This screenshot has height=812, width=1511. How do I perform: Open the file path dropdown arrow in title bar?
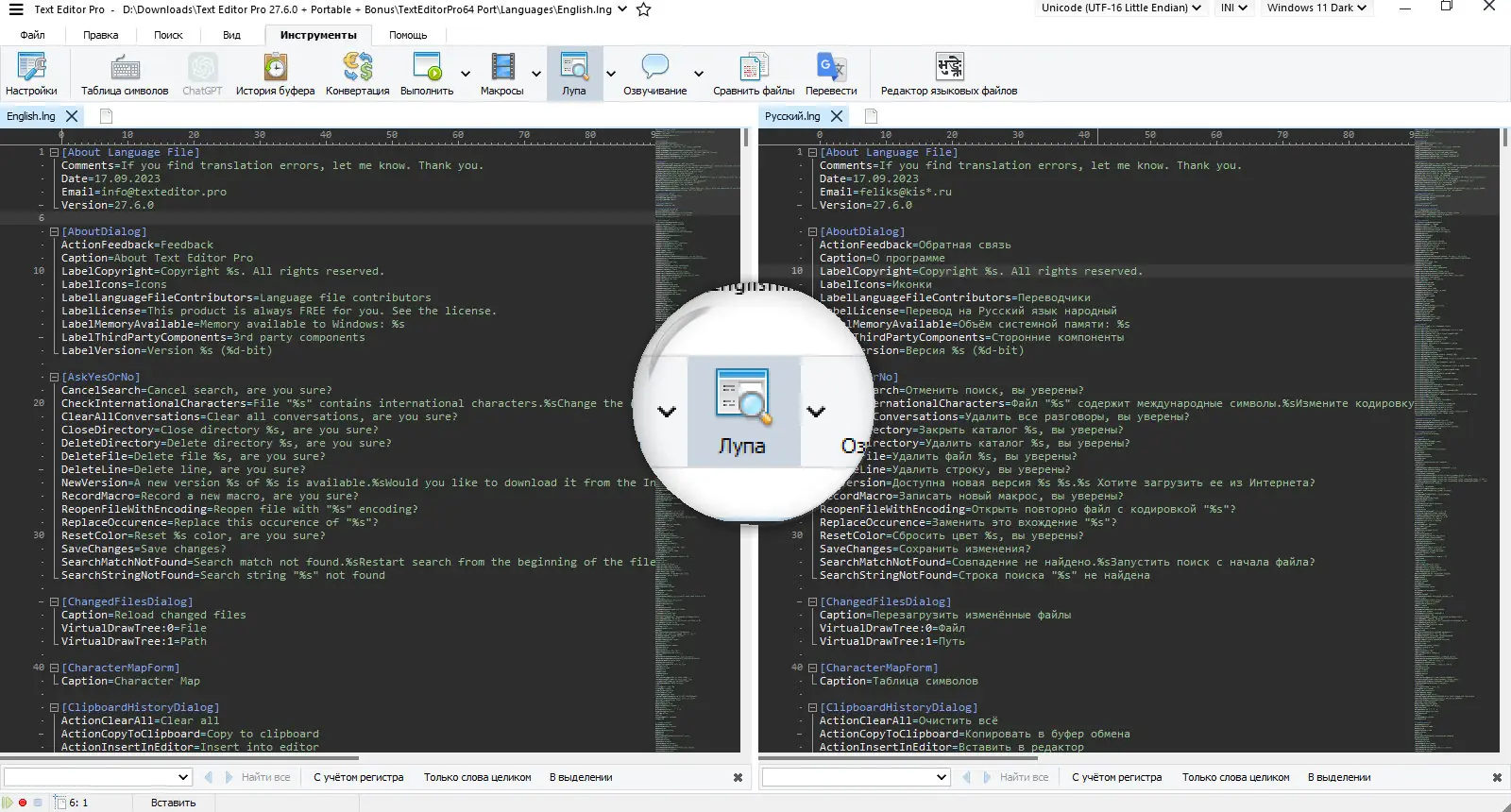click(621, 9)
